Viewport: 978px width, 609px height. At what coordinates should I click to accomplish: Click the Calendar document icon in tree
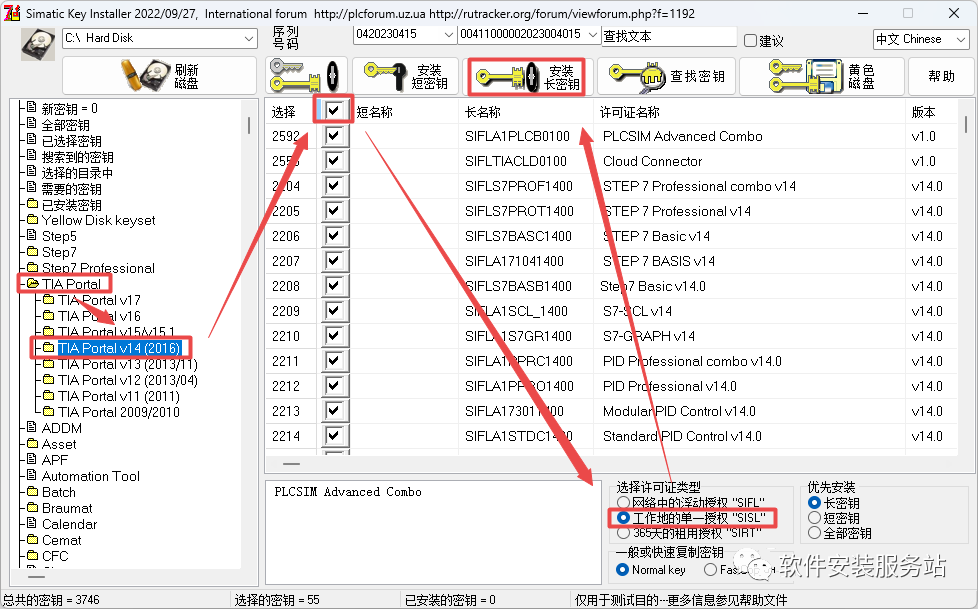32,523
